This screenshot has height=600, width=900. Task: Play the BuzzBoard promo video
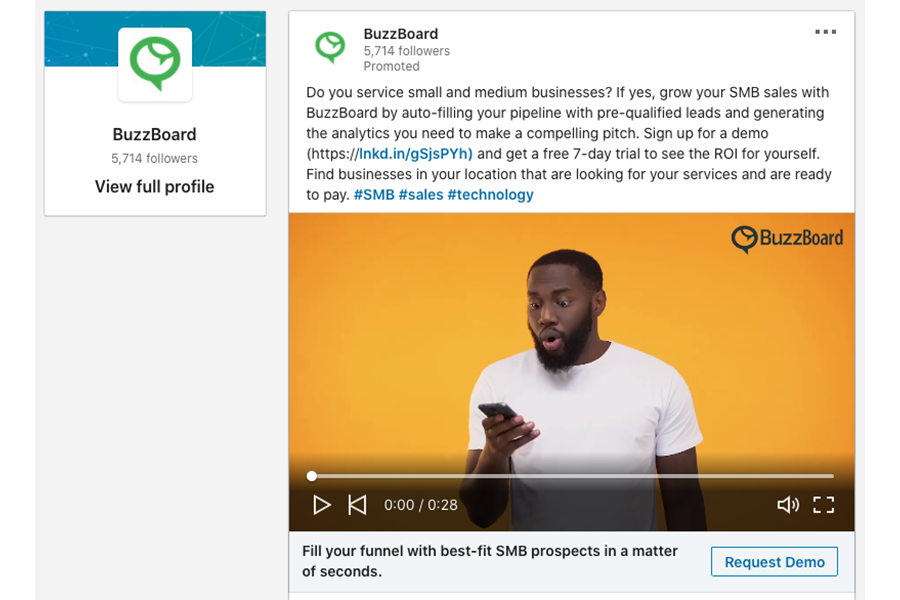coord(321,505)
